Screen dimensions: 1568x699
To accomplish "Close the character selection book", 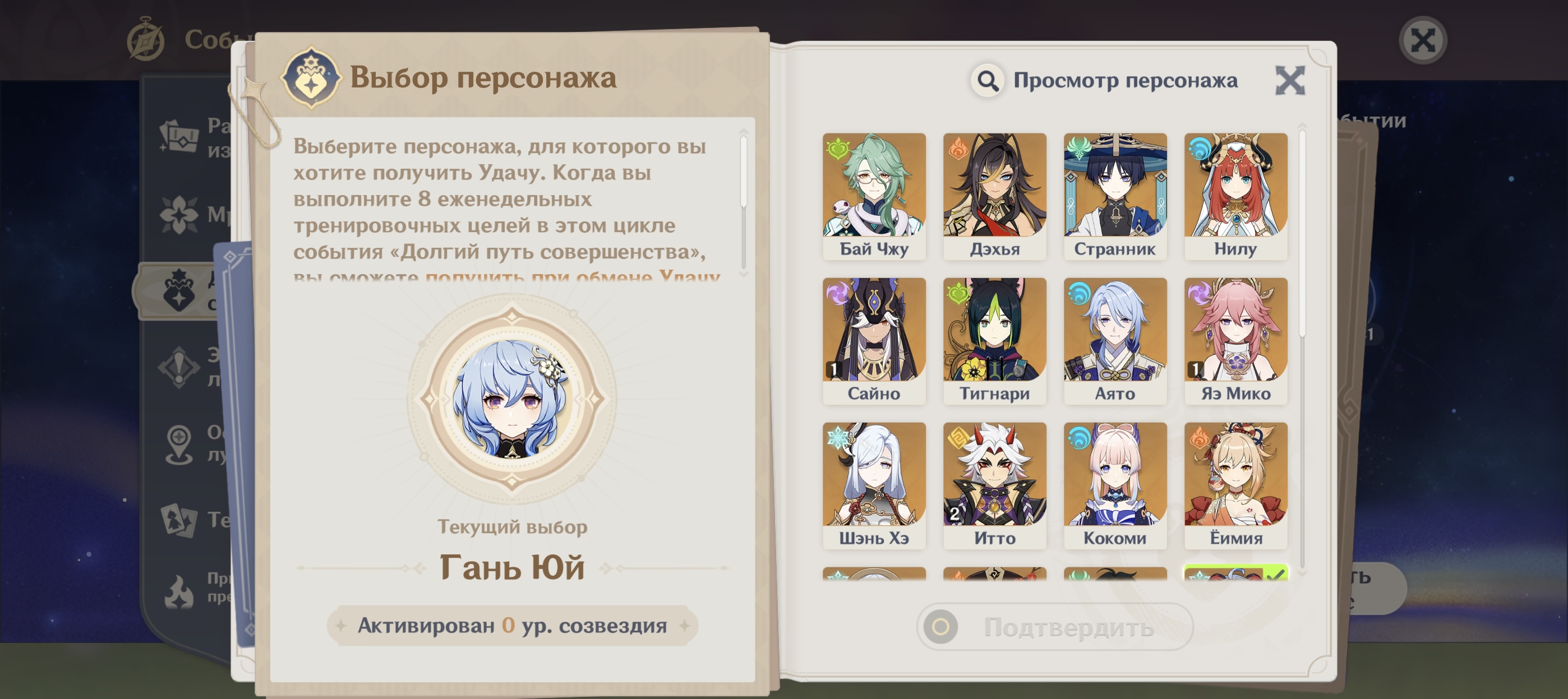I will click(x=1290, y=80).
